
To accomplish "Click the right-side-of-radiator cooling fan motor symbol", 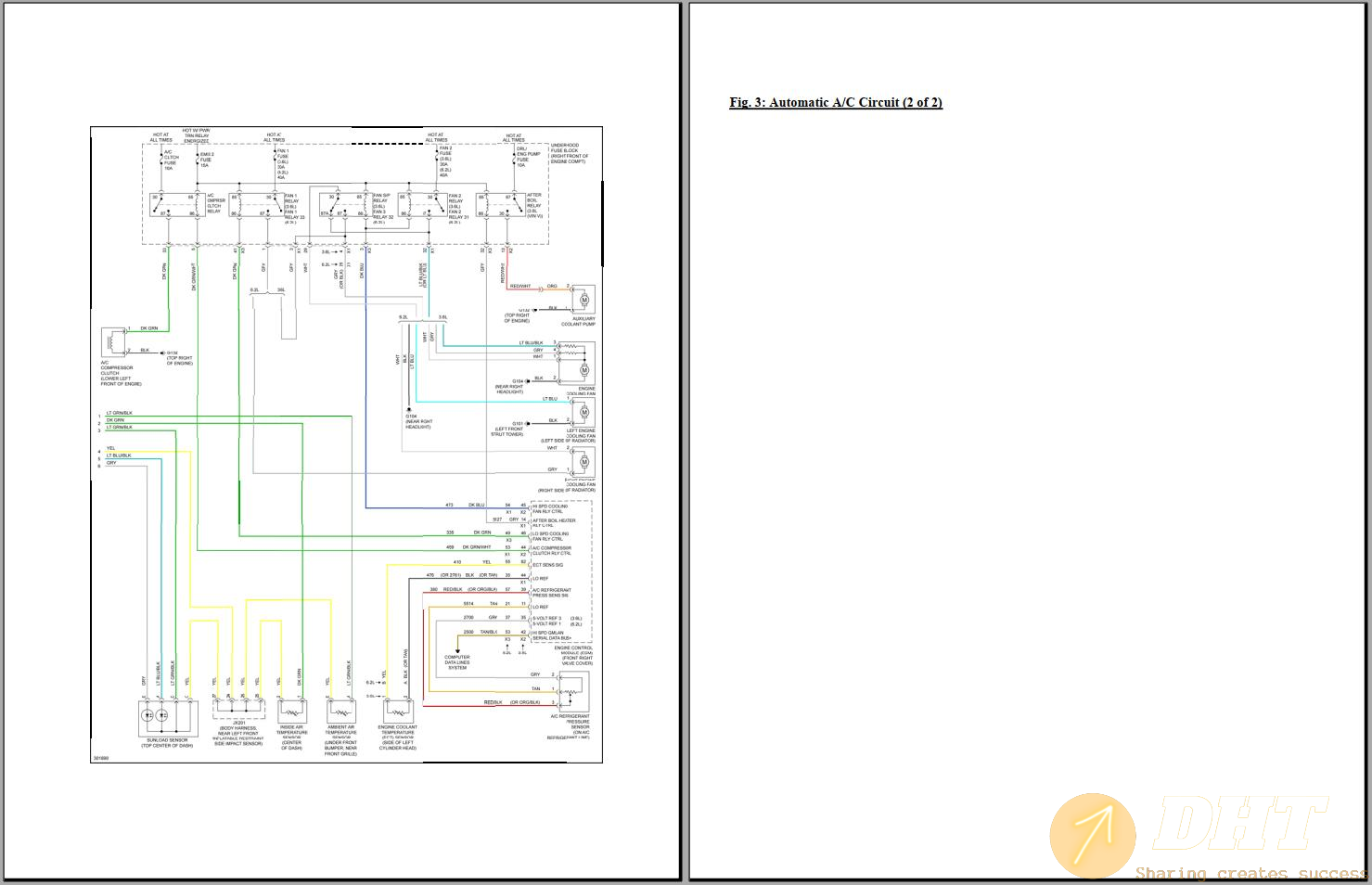I will [583, 462].
